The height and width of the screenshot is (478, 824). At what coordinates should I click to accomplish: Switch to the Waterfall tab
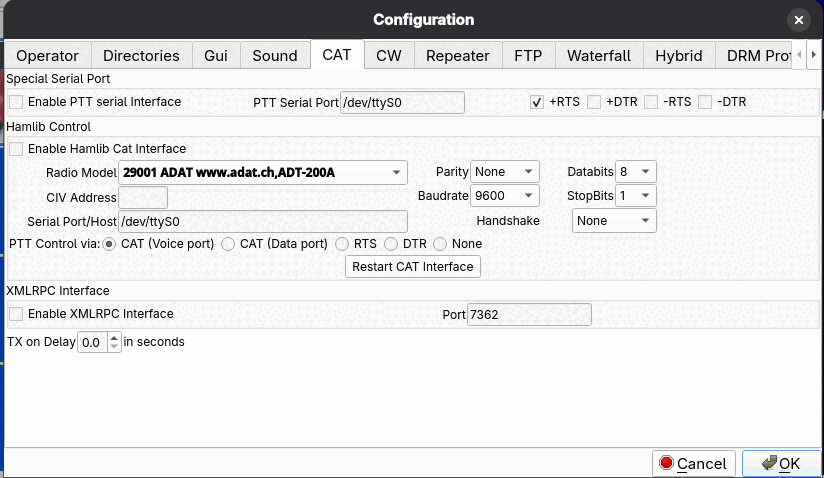599,56
